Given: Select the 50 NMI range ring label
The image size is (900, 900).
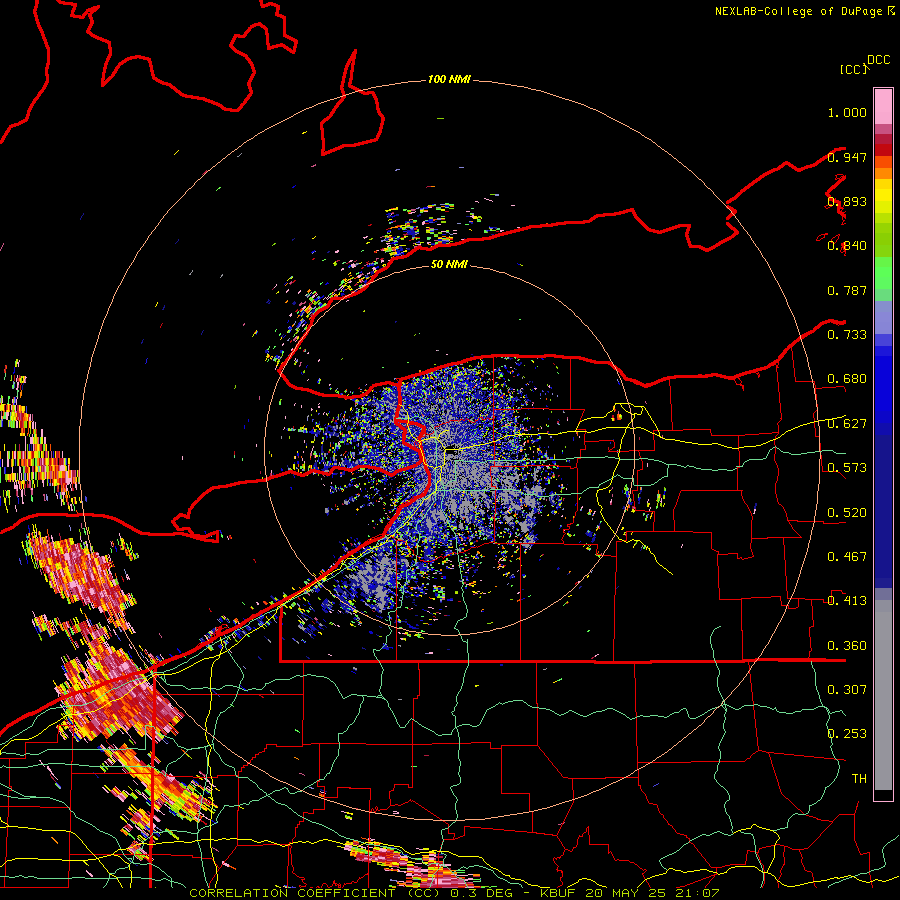Looking at the screenshot, I should point(449,264).
